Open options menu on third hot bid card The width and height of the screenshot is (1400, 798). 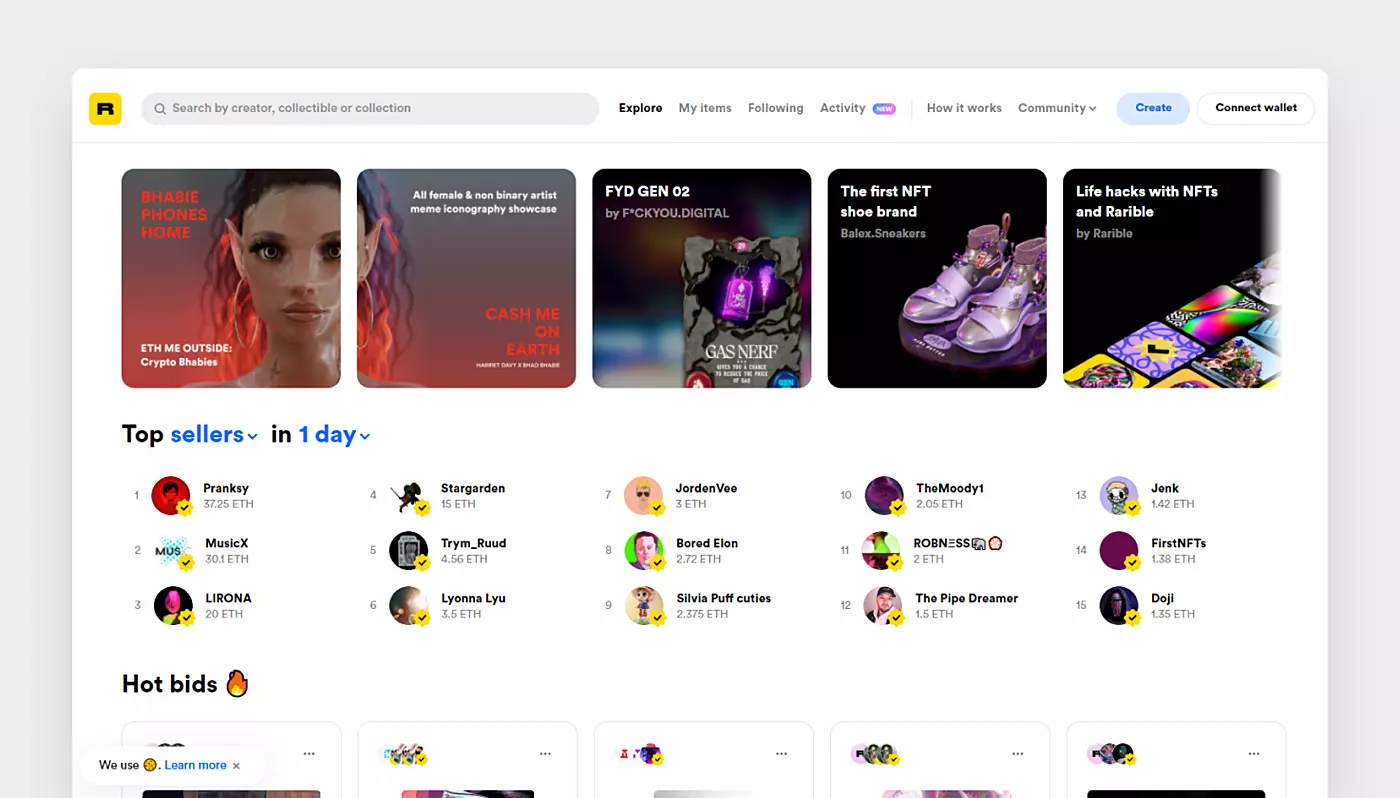[x=781, y=754]
